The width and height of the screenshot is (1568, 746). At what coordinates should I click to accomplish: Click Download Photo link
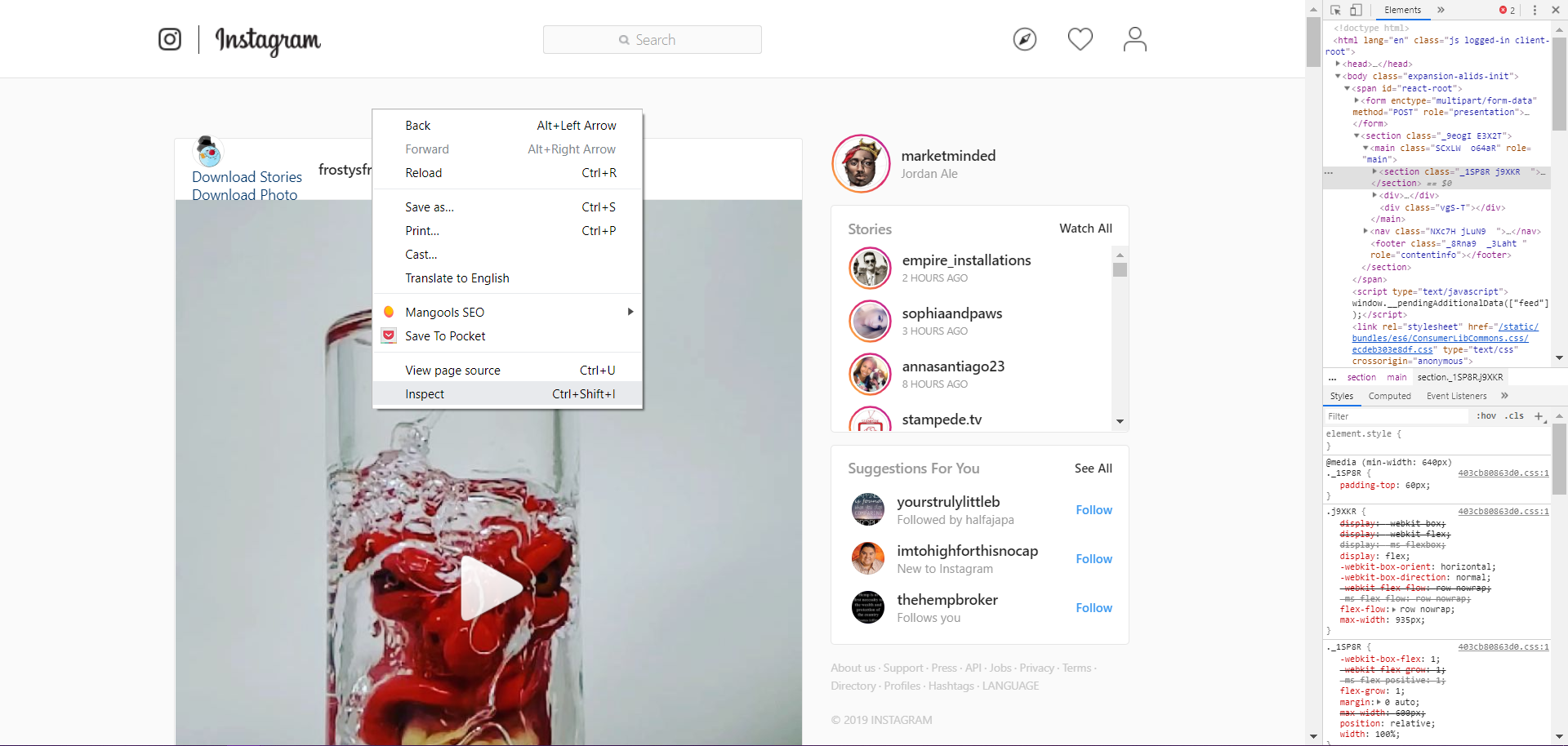coord(244,195)
